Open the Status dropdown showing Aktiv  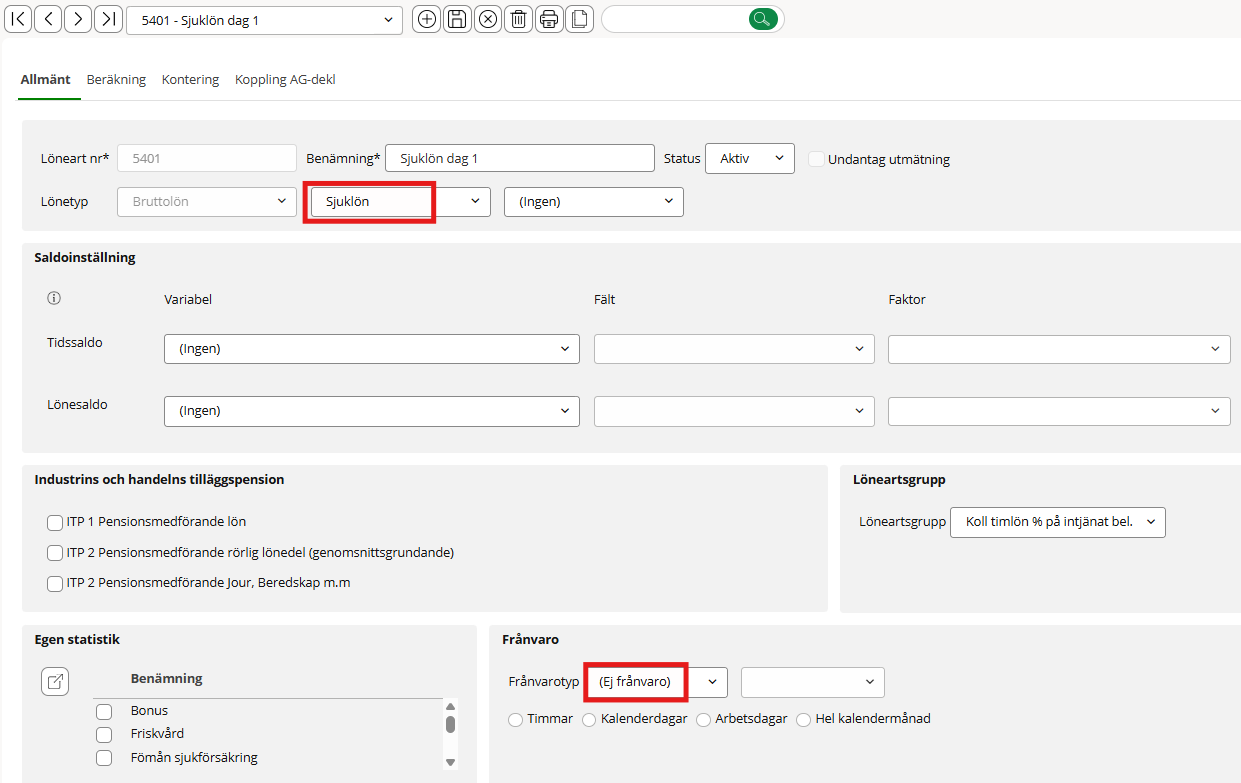coord(749,158)
